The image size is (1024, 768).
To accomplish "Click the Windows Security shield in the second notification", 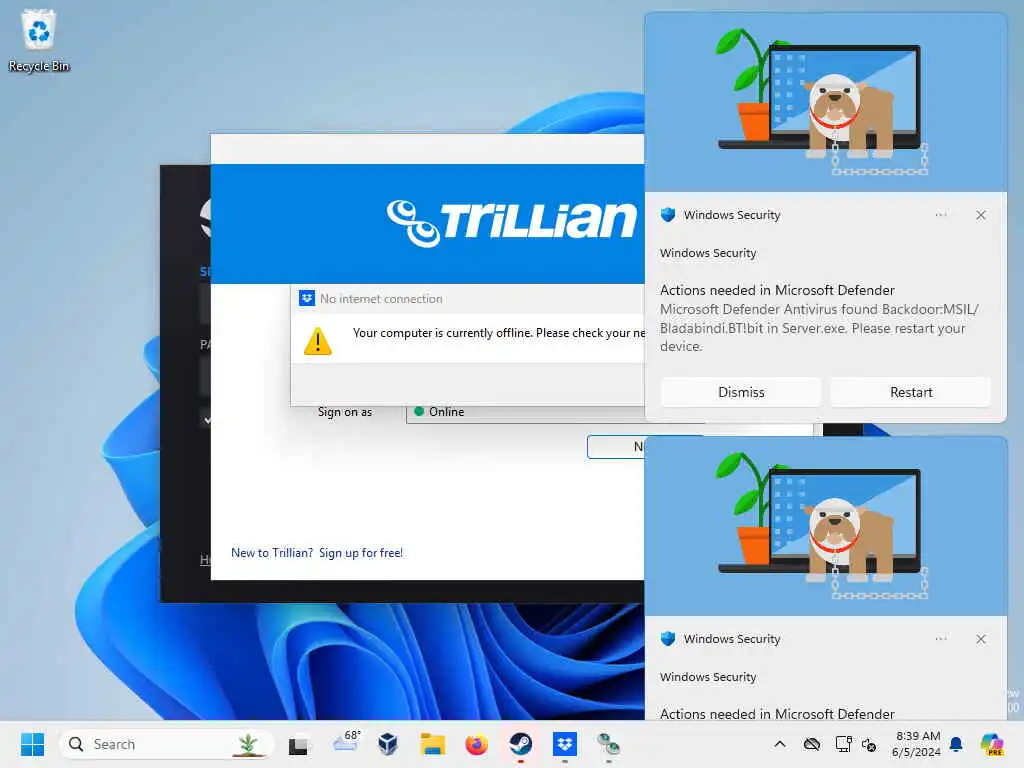I will pyautogui.click(x=667, y=639).
